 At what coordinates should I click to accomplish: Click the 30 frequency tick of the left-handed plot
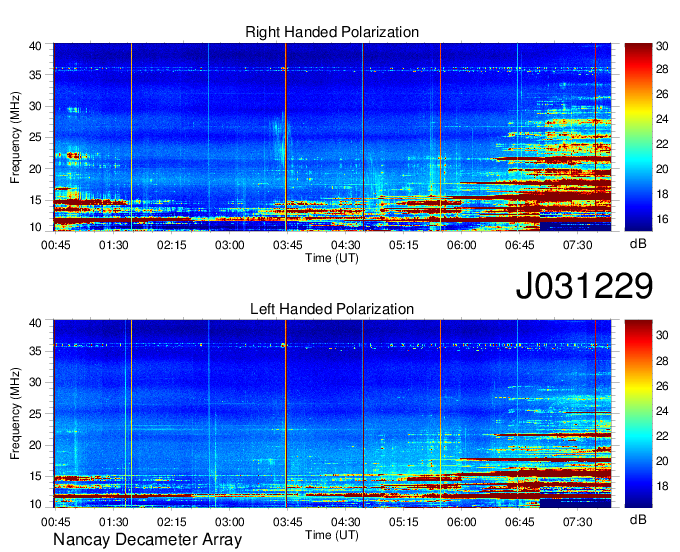coord(35,382)
